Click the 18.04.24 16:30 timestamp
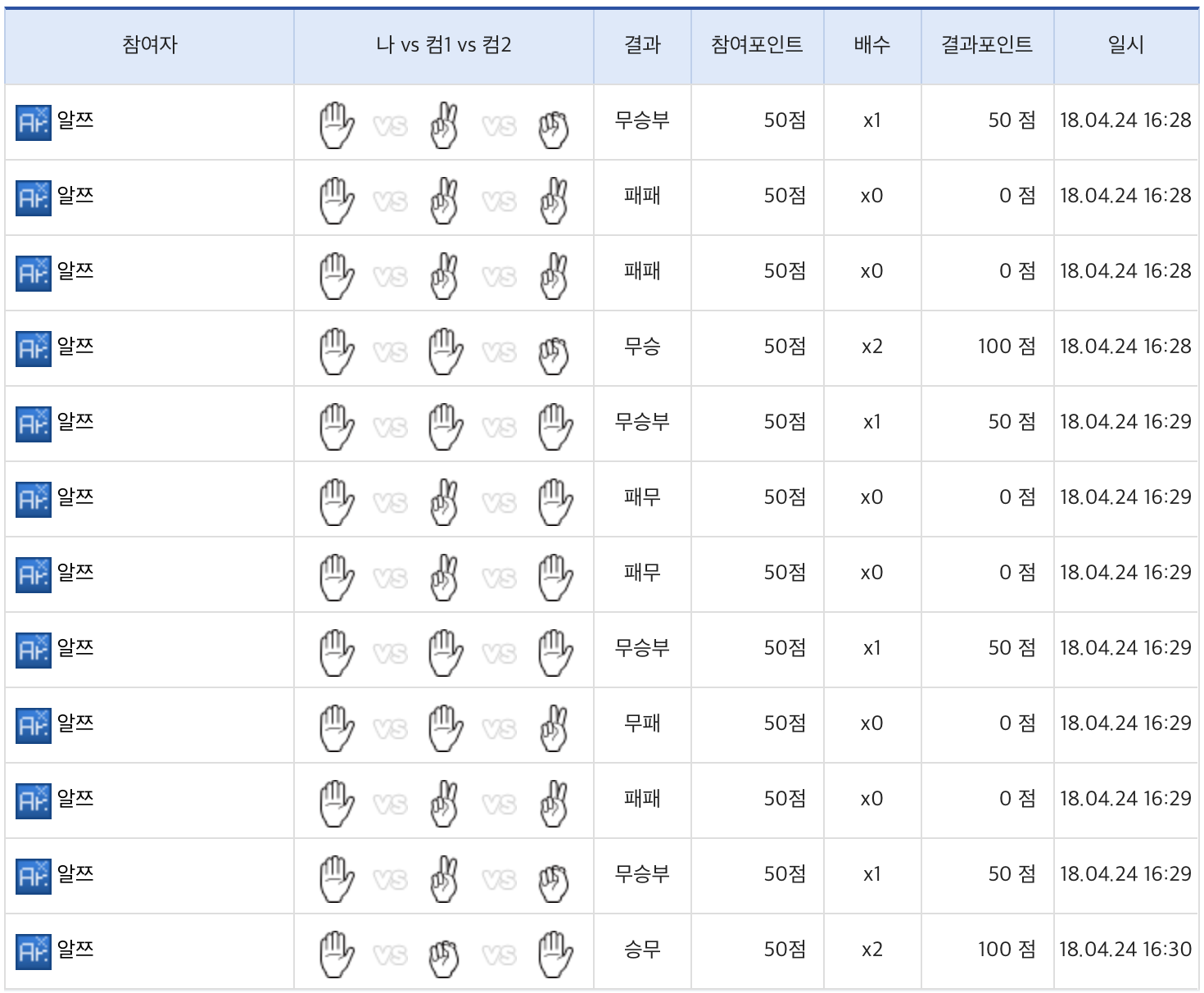The height and width of the screenshot is (993, 1204). coord(1125,949)
